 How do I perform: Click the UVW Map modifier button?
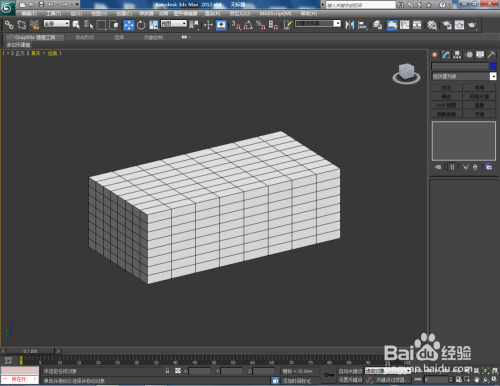pyautogui.click(x=446, y=105)
